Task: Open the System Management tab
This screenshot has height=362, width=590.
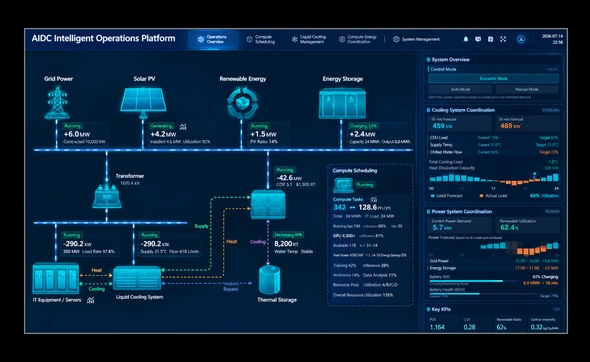Action: (416, 39)
